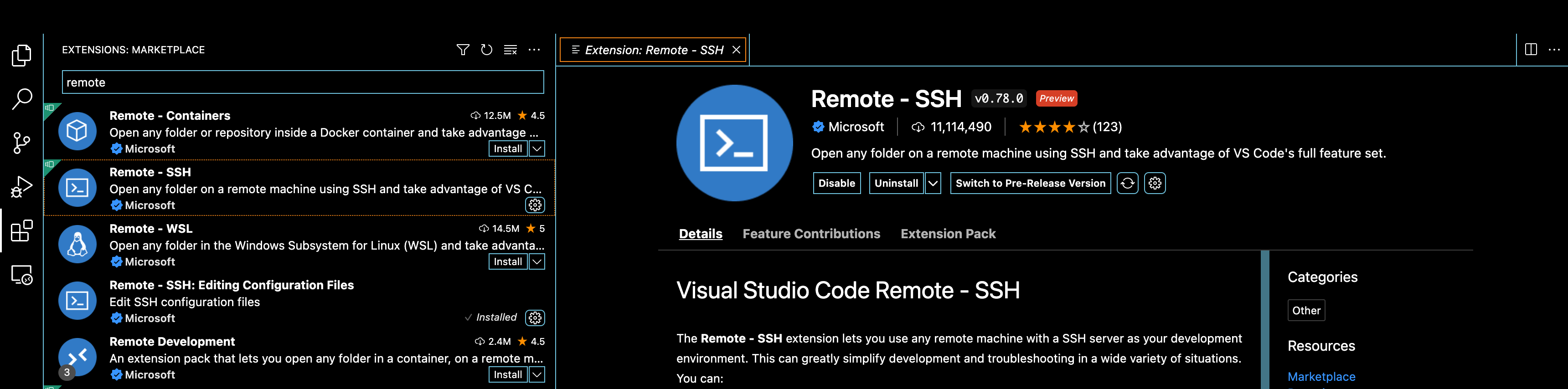
Task: Open manage gear for Remote - SSH list item
Action: pyautogui.click(x=535, y=205)
